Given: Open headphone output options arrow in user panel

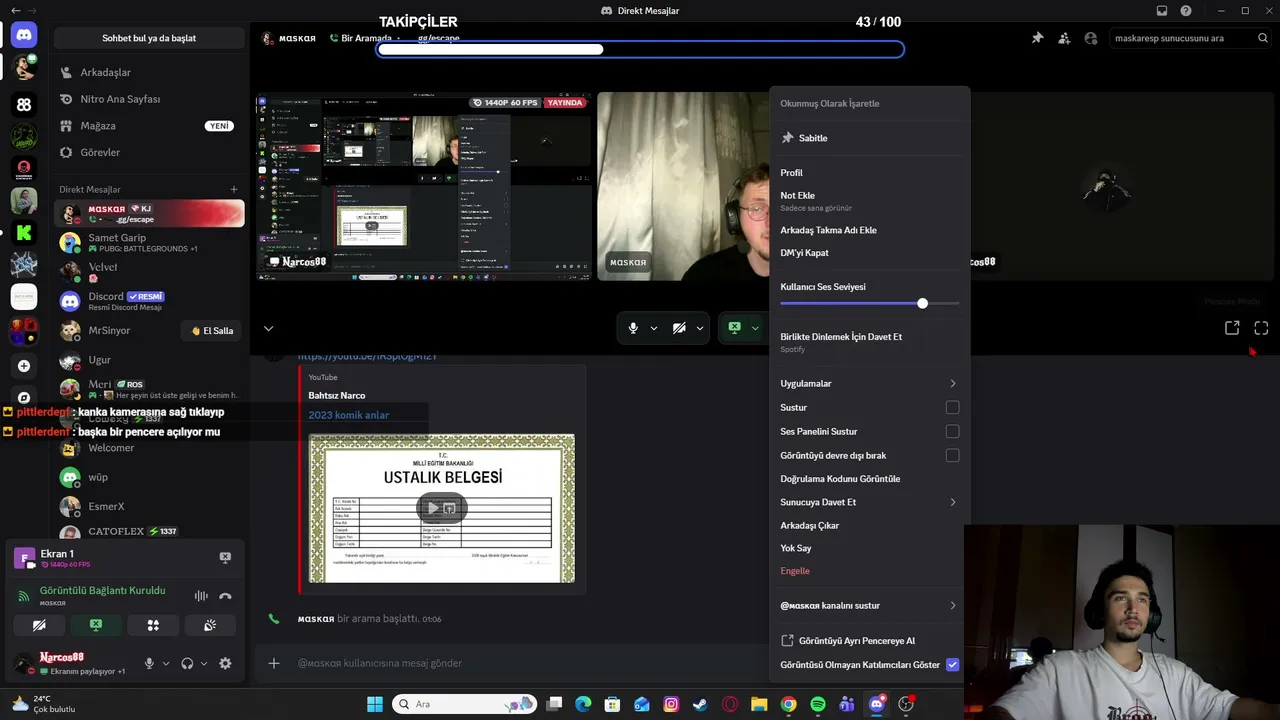Looking at the screenshot, I should [204, 663].
